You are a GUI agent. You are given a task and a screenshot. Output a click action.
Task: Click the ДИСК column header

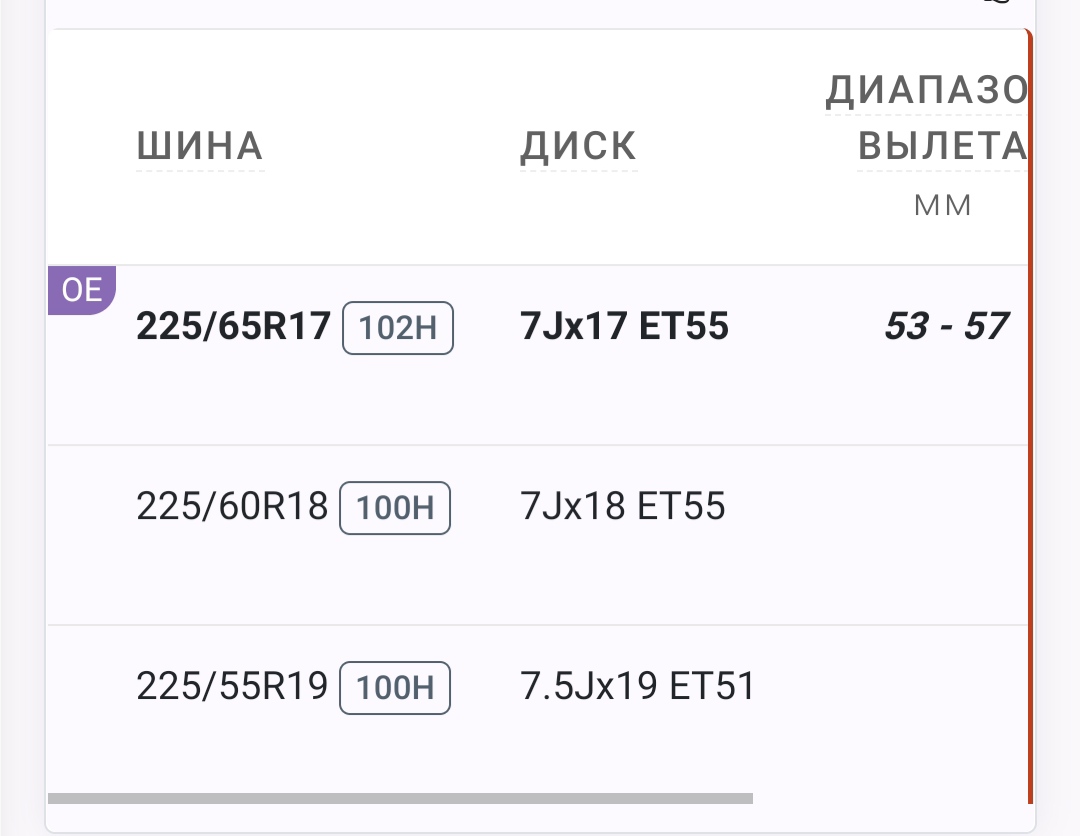pos(578,147)
